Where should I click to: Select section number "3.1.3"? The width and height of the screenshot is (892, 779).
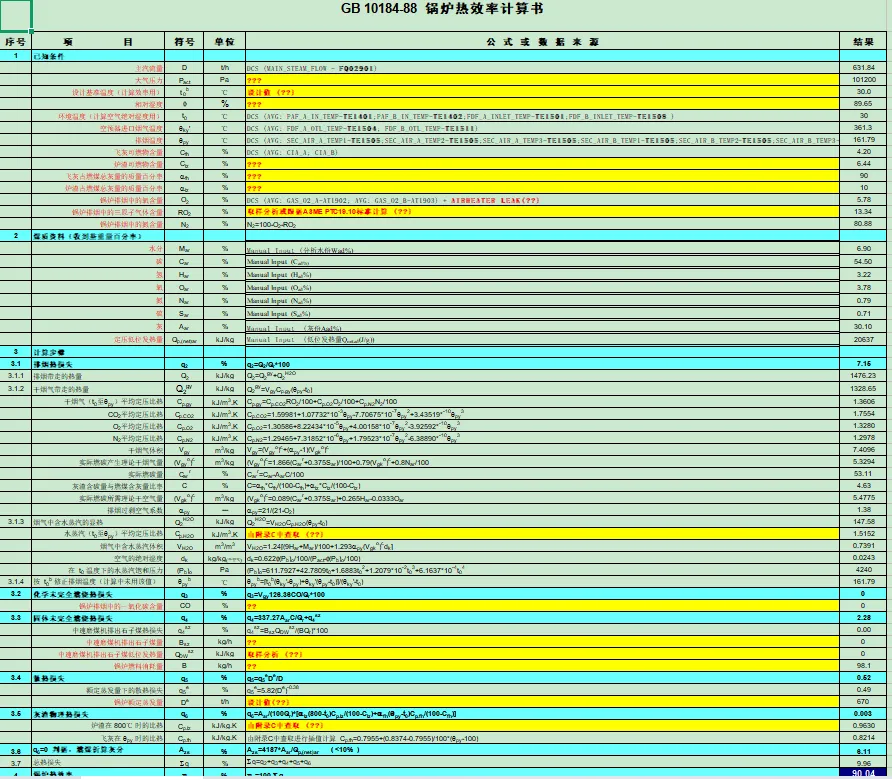pyautogui.click(x=15, y=521)
